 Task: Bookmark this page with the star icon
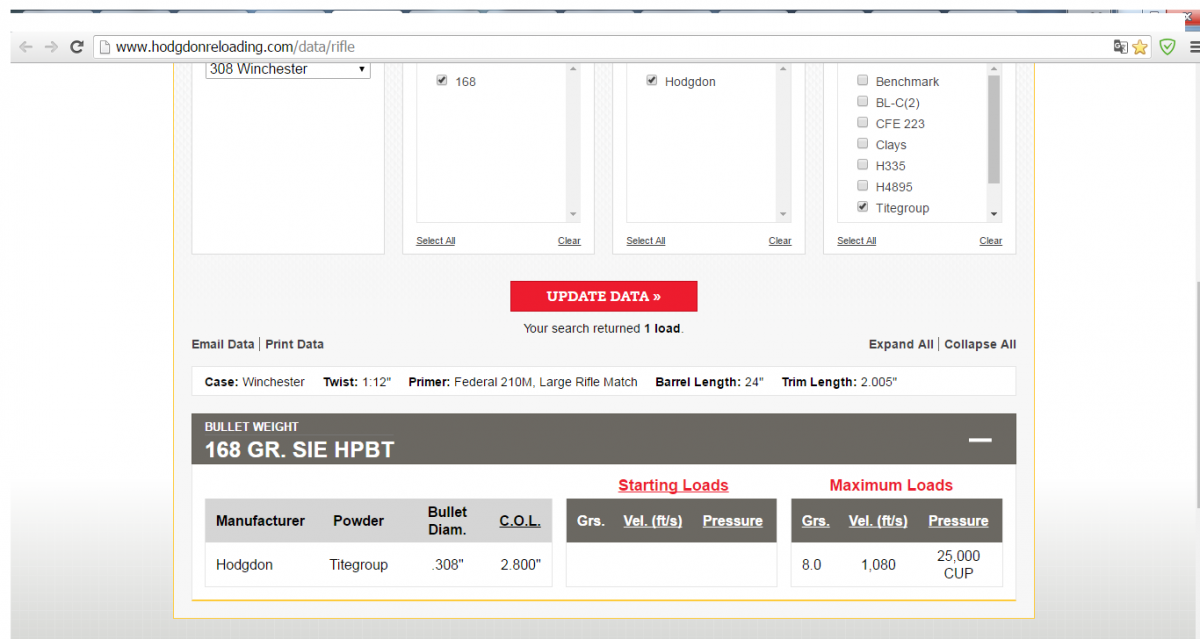point(1140,47)
